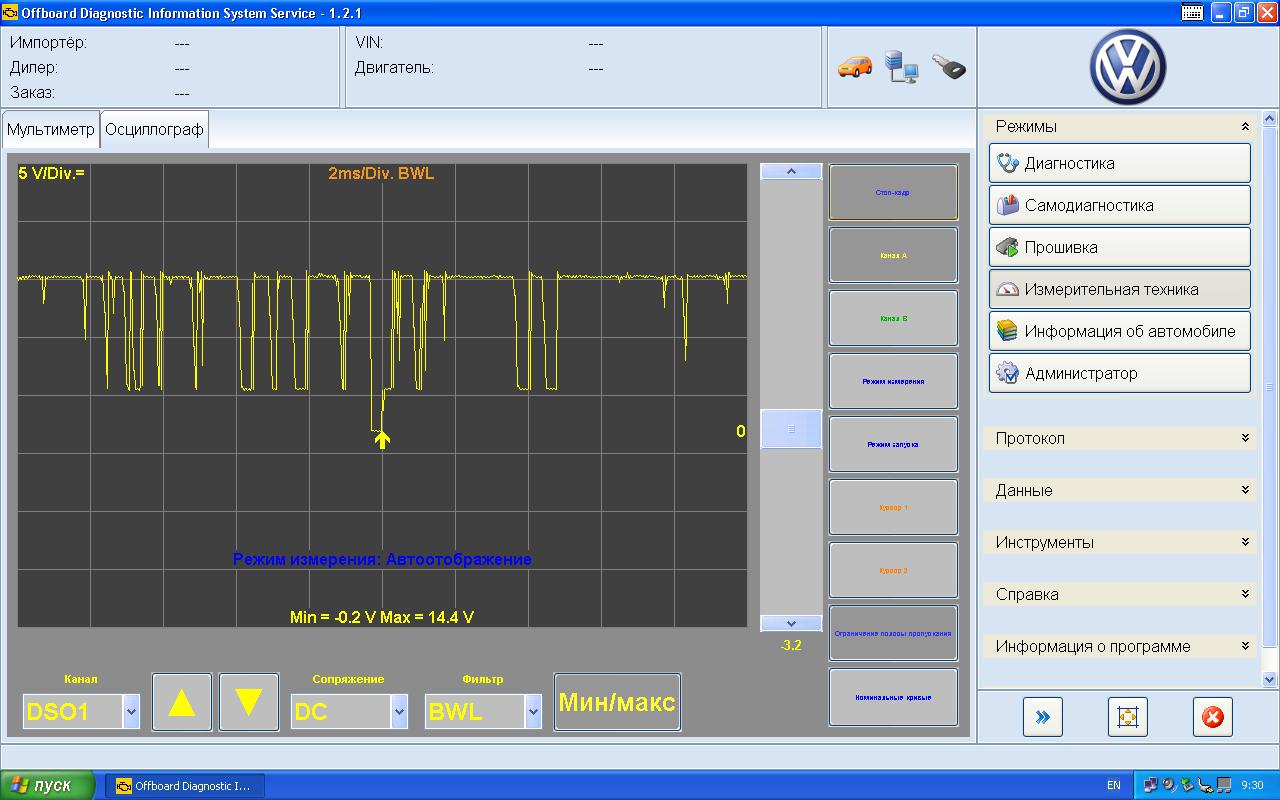Move trace down with the yellow down triangle
This screenshot has height=800, width=1280.
click(249, 702)
